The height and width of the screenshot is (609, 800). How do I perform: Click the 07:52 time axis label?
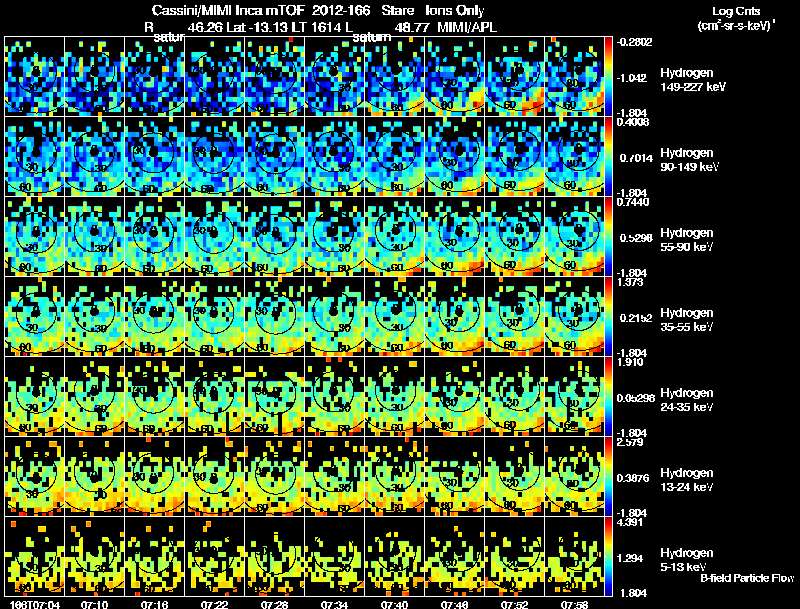tap(514, 605)
